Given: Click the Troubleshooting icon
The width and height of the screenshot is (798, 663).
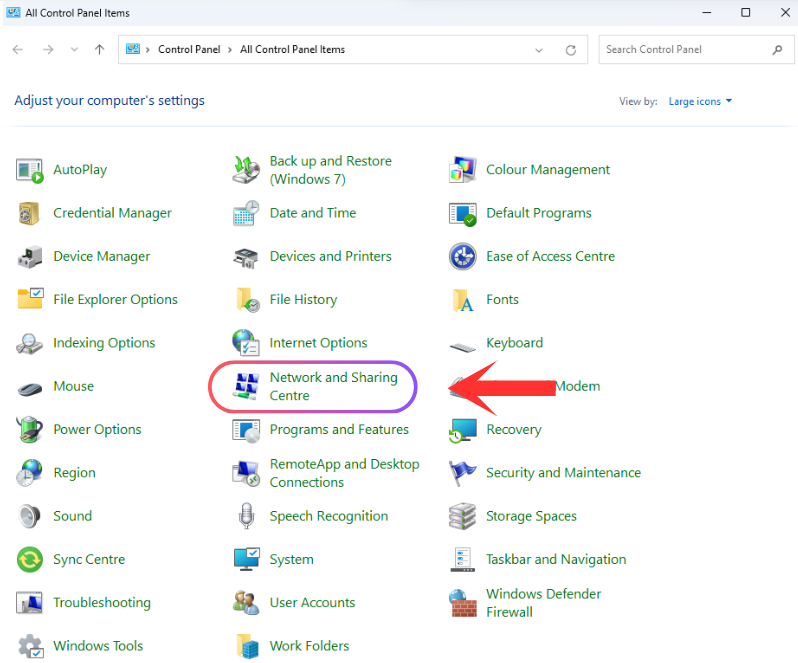Looking at the screenshot, I should pyautogui.click(x=30, y=602).
